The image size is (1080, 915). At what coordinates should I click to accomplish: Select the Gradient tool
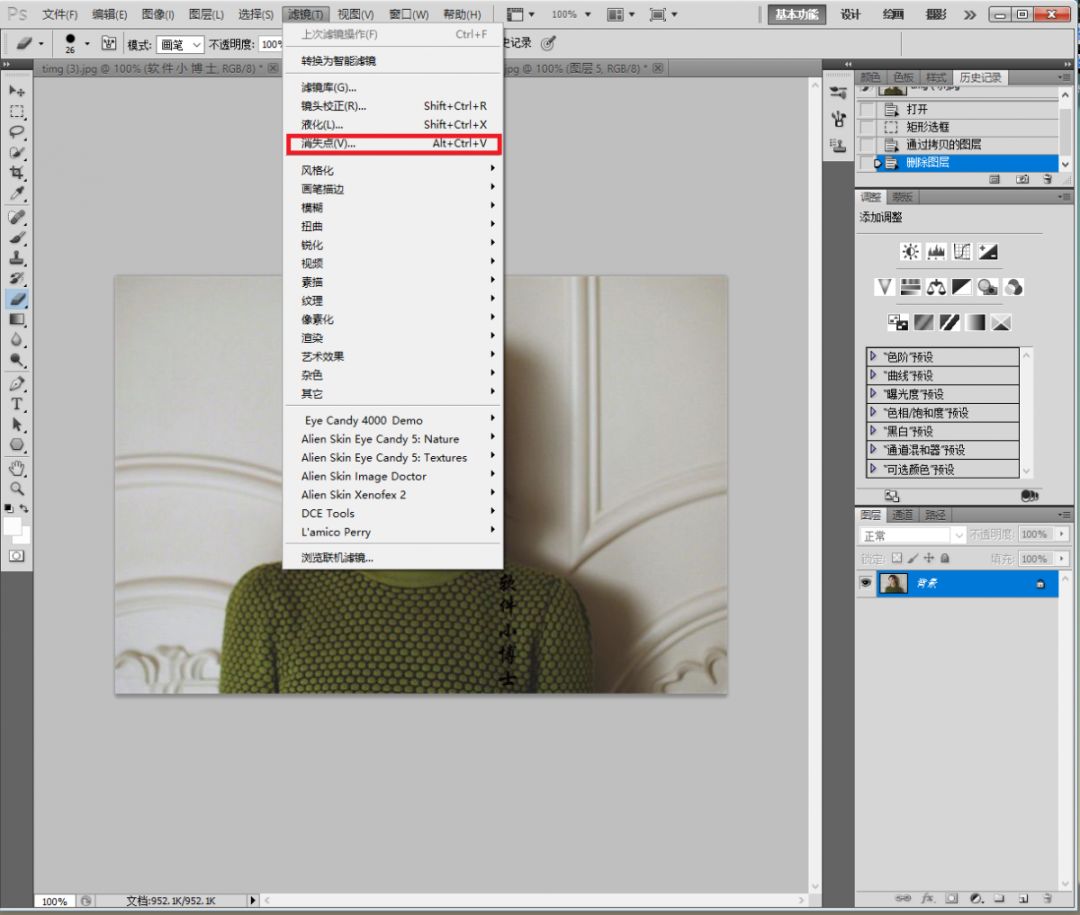click(17, 320)
